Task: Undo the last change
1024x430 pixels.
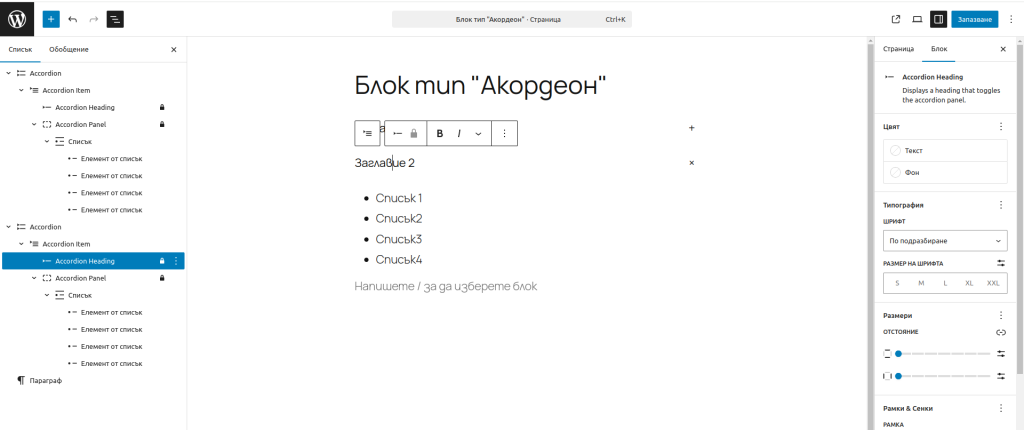Action: [73, 19]
